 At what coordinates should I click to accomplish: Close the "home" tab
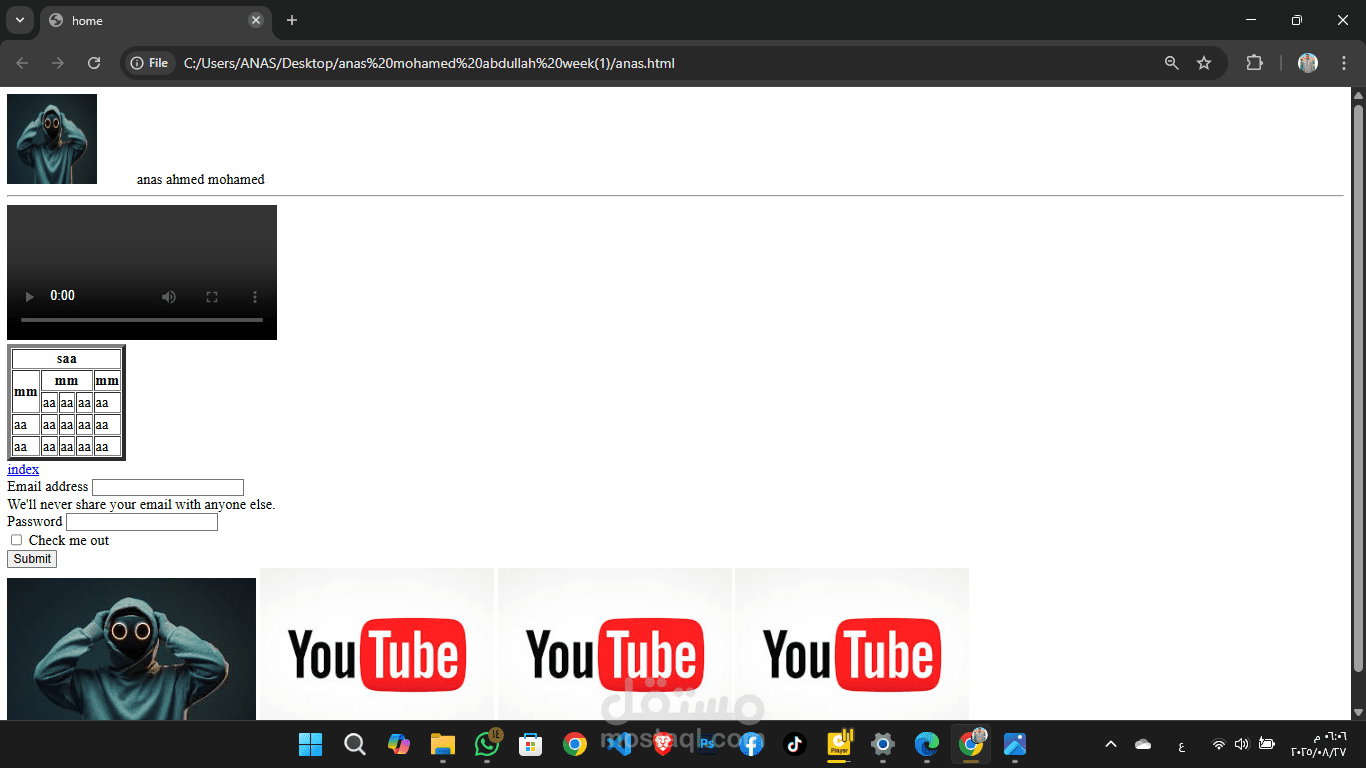[x=256, y=20]
